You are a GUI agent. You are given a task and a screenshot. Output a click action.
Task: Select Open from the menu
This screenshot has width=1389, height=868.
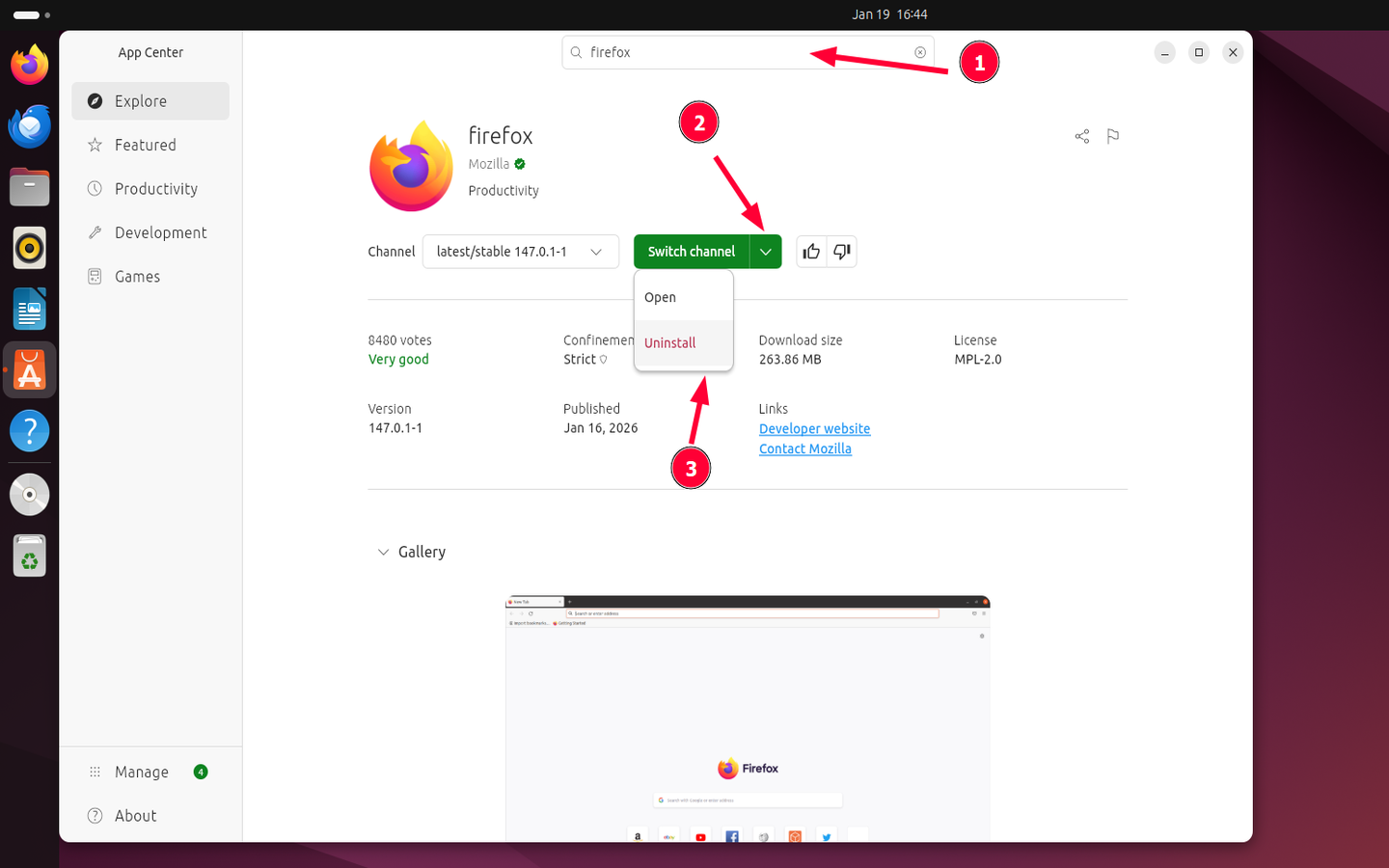(660, 297)
